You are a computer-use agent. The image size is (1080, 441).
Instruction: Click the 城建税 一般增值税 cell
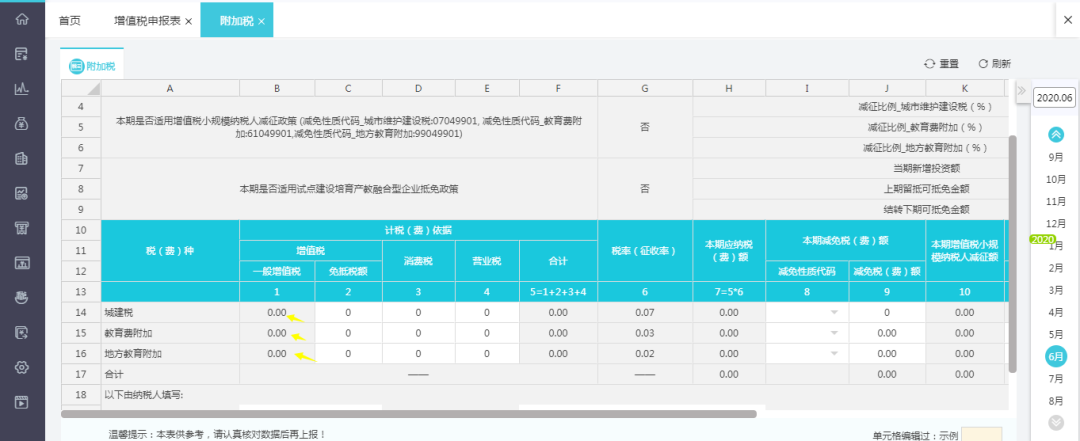pos(277,313)
